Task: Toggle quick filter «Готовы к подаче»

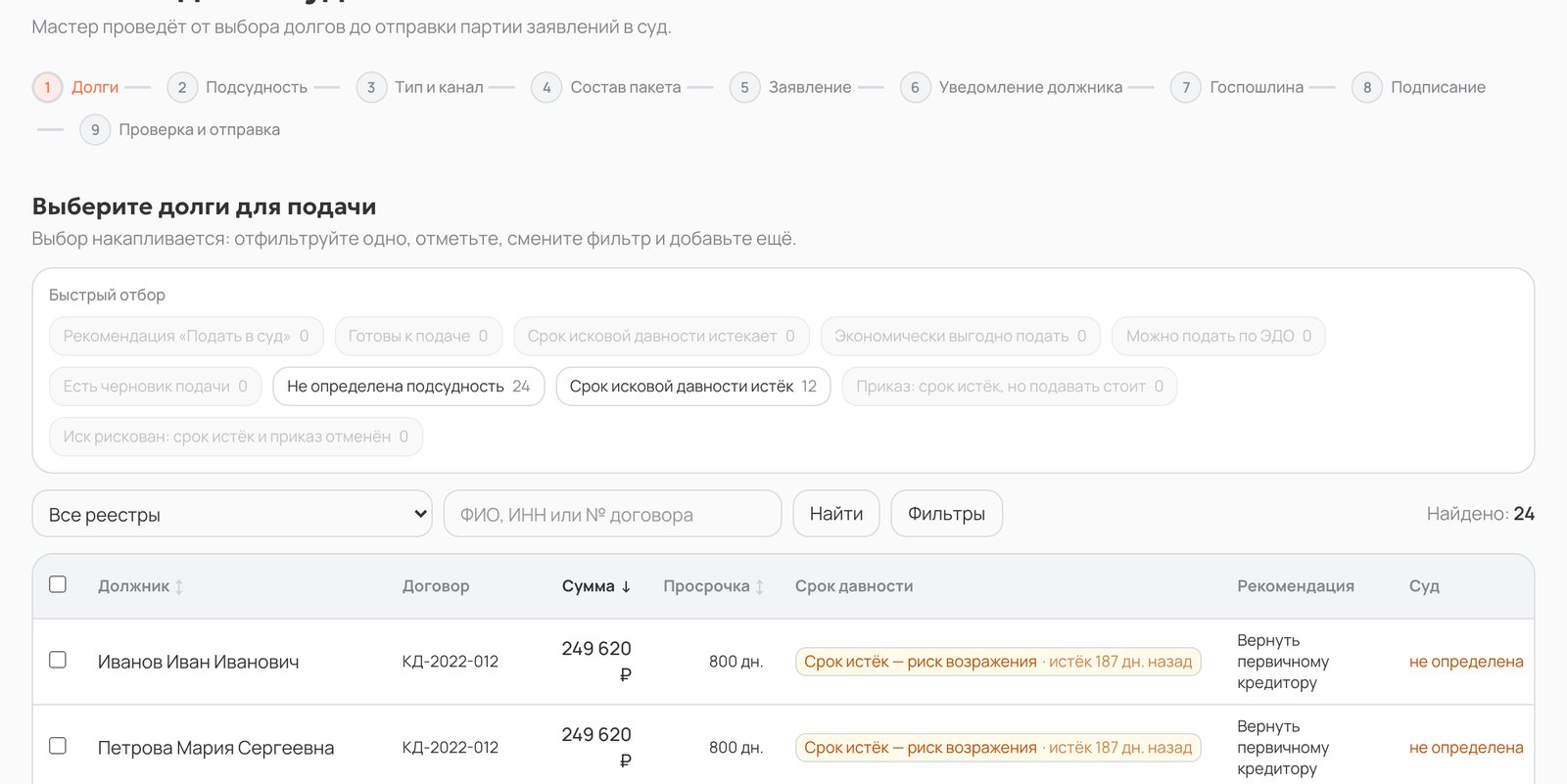Action: [418, 336]
